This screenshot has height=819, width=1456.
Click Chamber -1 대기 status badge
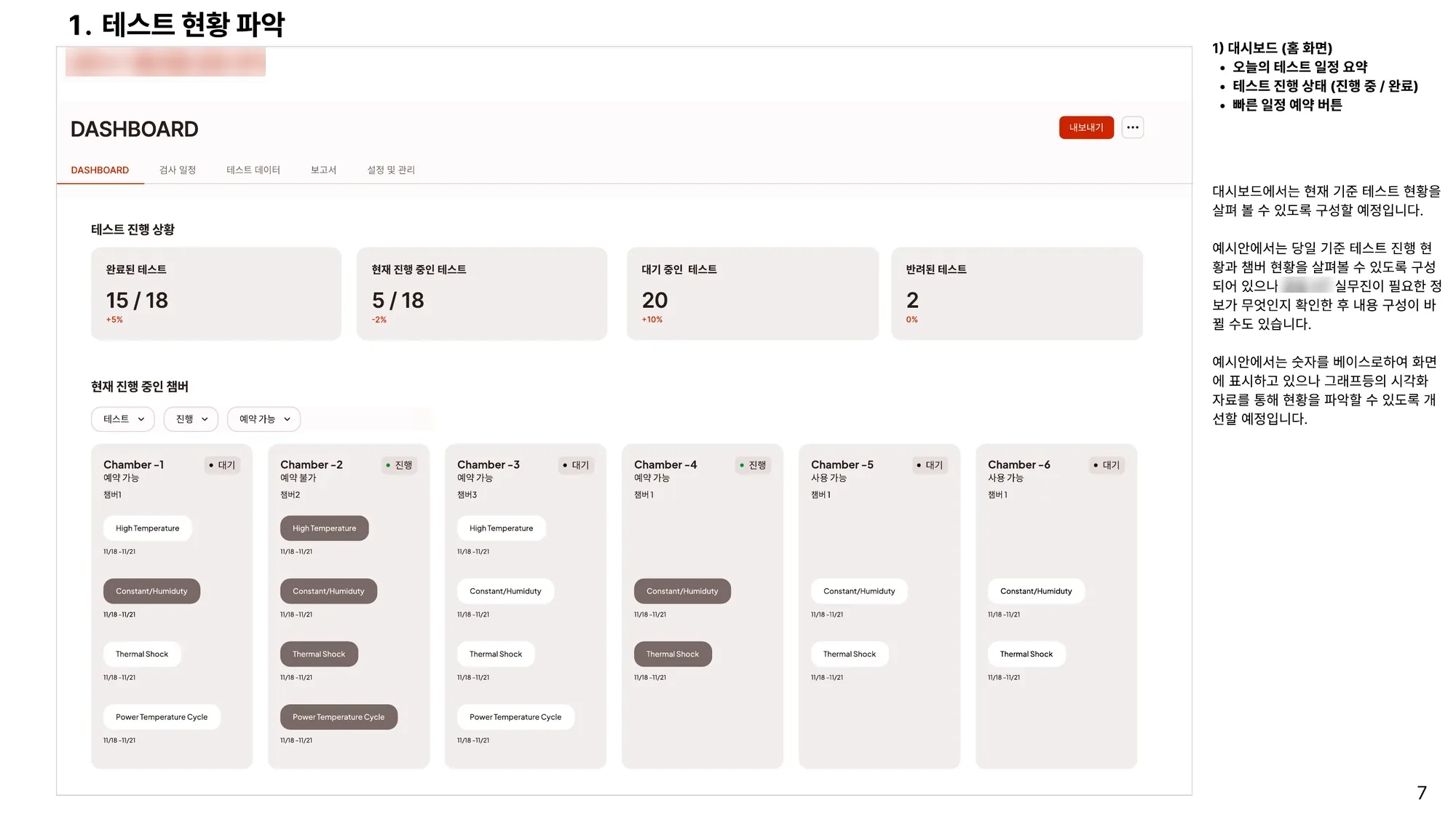click(x=222, y=465)
